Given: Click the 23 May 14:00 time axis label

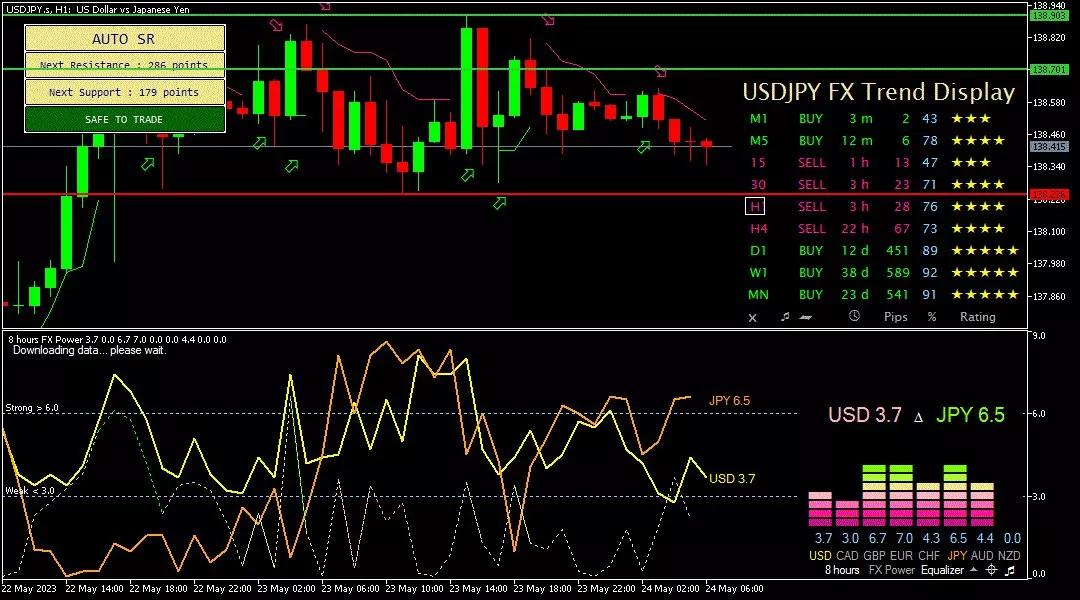Looking at the screenshot, I should pyautogui.click(x=479, y=589).
